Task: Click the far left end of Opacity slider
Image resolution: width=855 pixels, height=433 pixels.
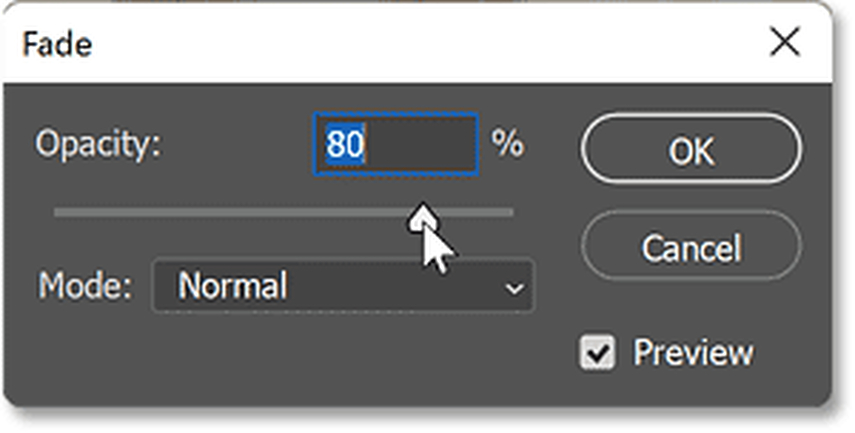Action: pos(57,212)
